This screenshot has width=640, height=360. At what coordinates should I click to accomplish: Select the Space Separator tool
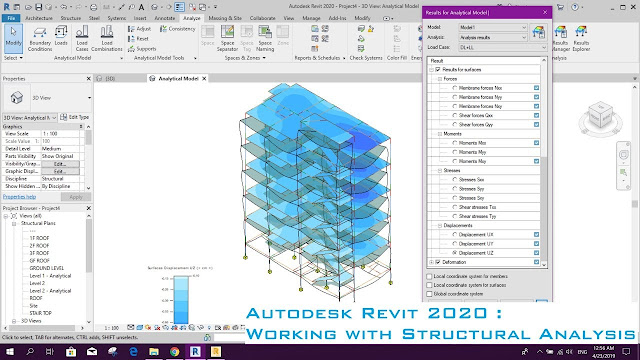pyautogui.click(x=227, y=38)
